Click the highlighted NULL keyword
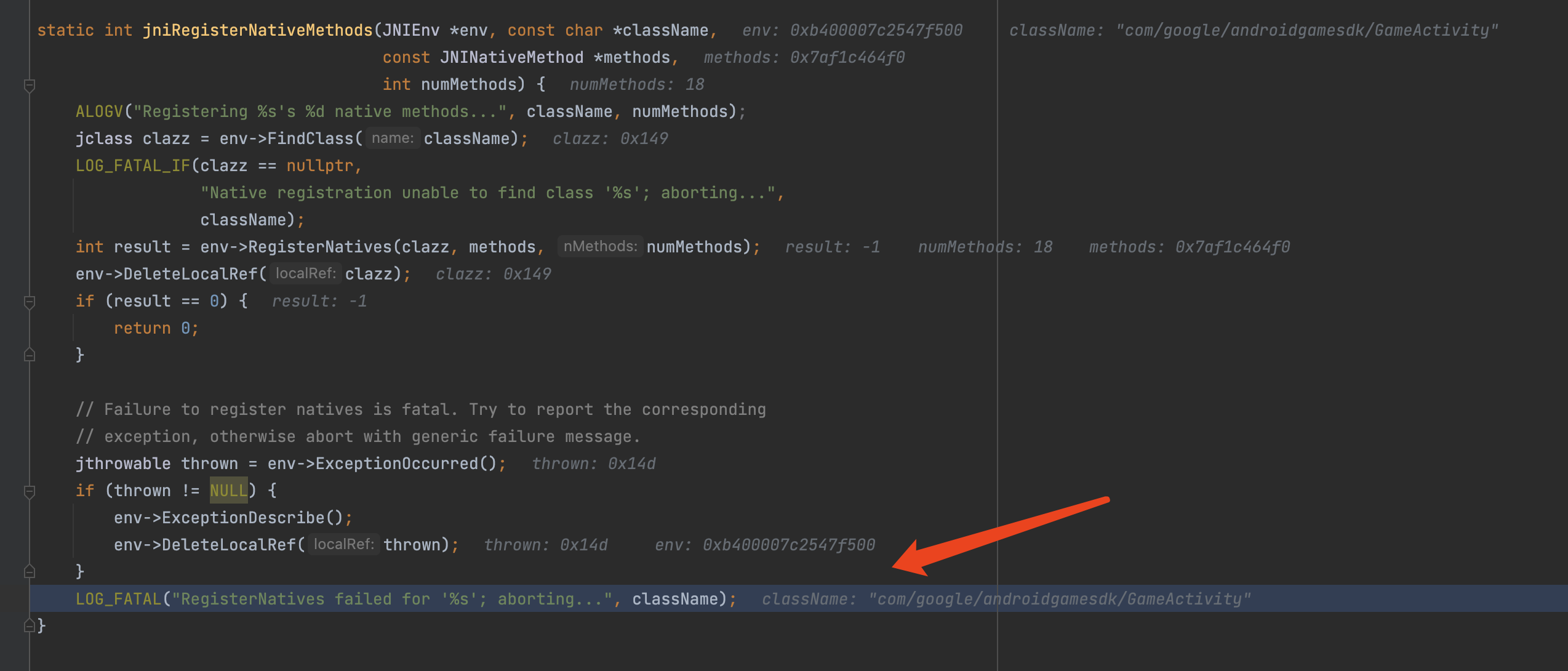 pyautogui.click(x=228, y=491)
